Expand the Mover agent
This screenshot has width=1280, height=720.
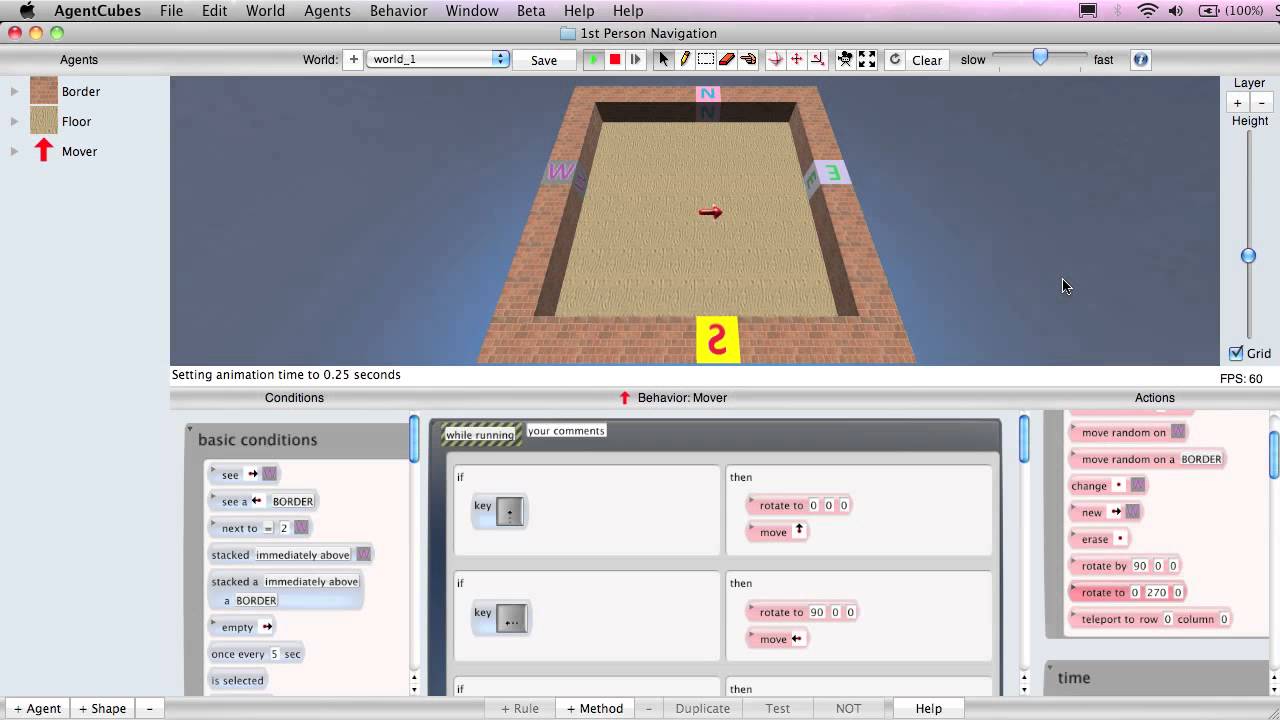coord(14,151)
